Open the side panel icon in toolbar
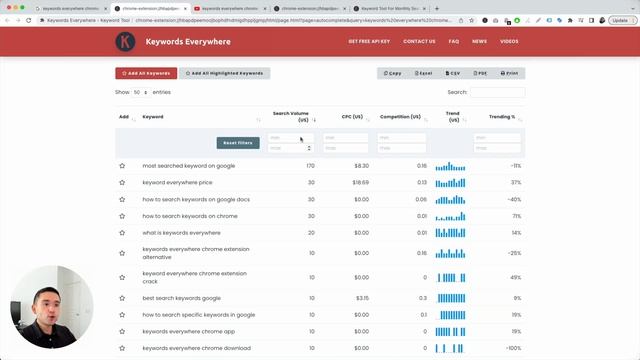Image resolution: width=640 pixels, height=360 pixels. pos(591,20)
